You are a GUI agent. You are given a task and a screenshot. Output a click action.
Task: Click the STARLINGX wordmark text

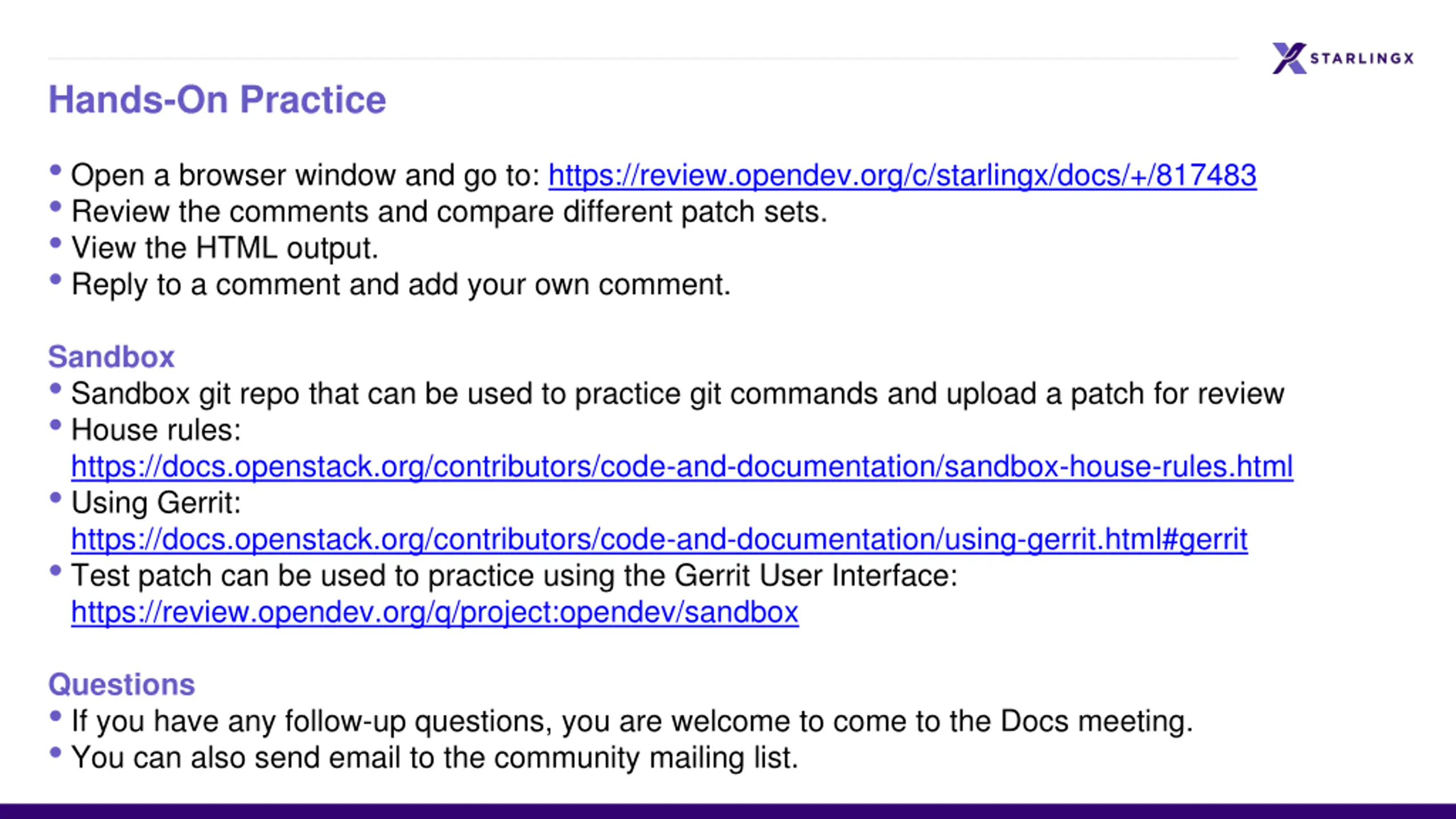coord(1362,58)
